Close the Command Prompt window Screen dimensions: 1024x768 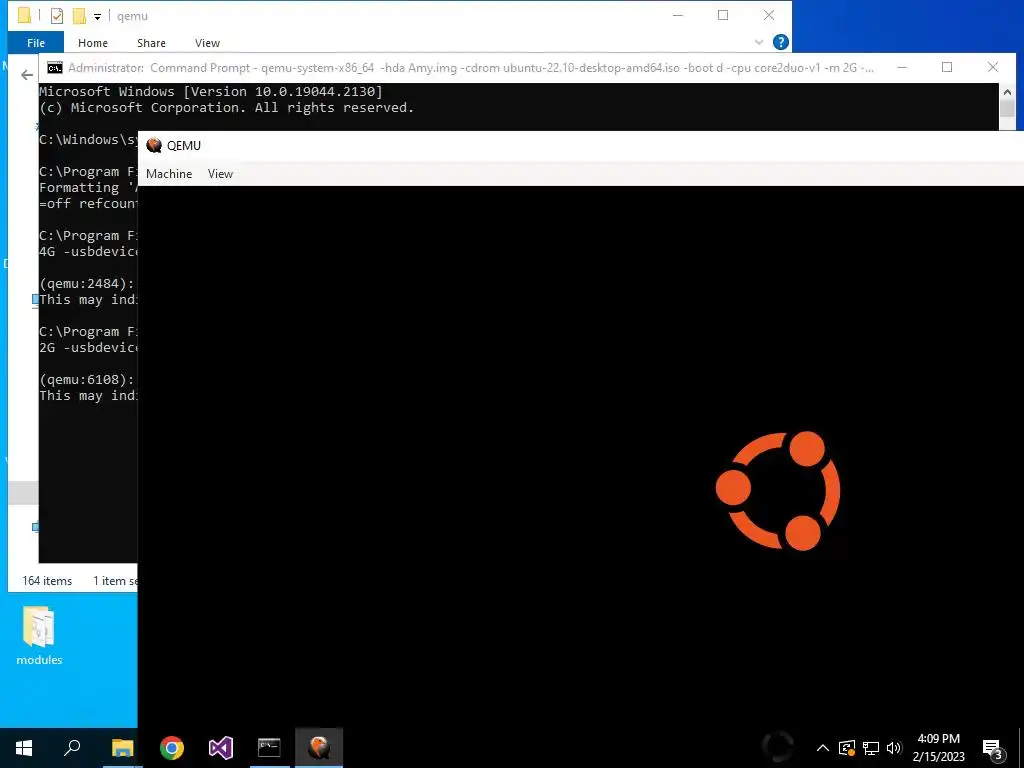(993, 67)
